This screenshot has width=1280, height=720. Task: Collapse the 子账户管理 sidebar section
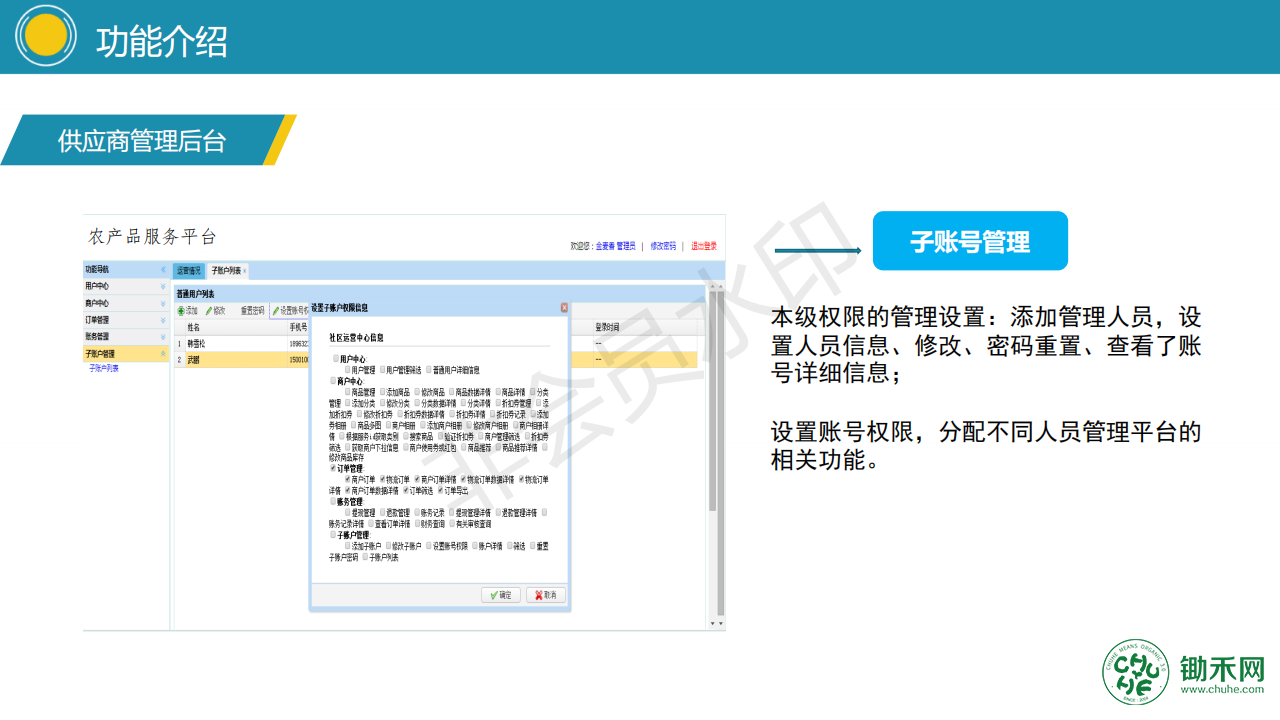tap(163, 354)
